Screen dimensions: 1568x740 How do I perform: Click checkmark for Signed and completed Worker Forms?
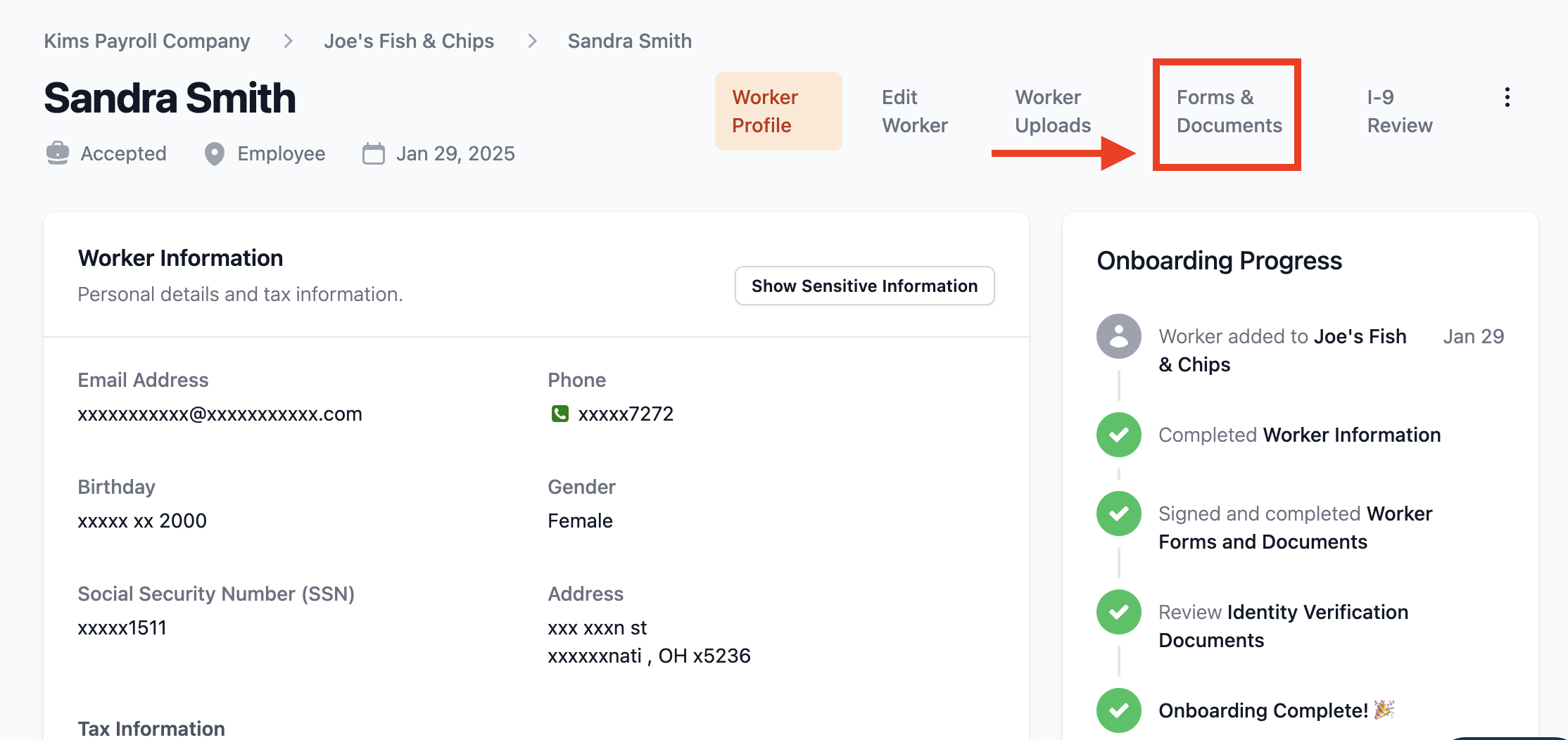point(1118,513)
